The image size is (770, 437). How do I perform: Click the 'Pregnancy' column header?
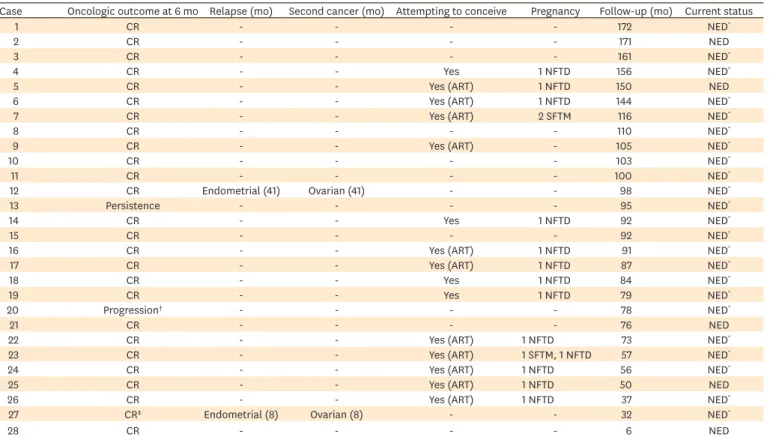(555, 11)
